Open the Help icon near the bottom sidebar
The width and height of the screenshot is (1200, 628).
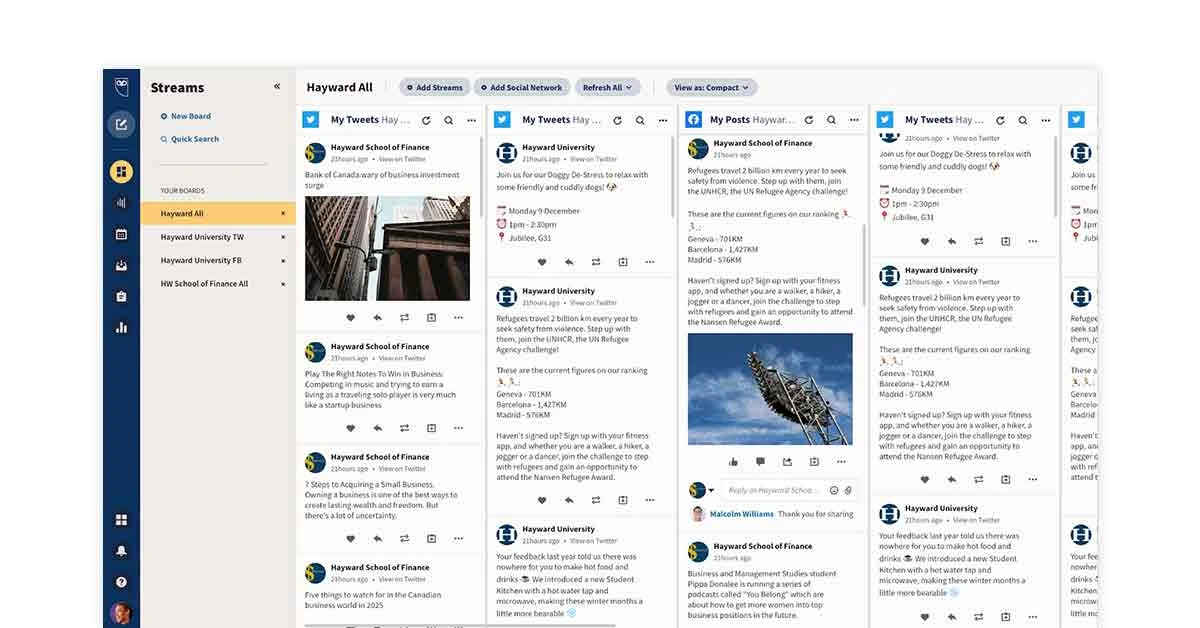pyautogui.click(x=120, y=582)
